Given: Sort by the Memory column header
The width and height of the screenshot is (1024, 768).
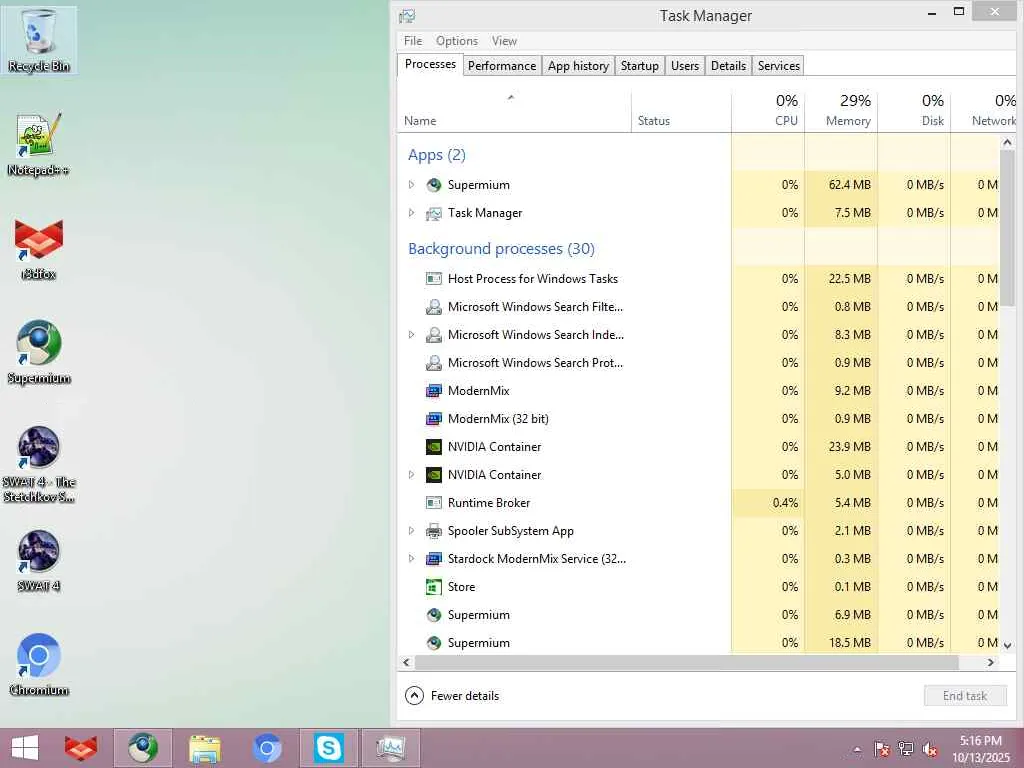Looking at the screenshot, I should (841, 112).
